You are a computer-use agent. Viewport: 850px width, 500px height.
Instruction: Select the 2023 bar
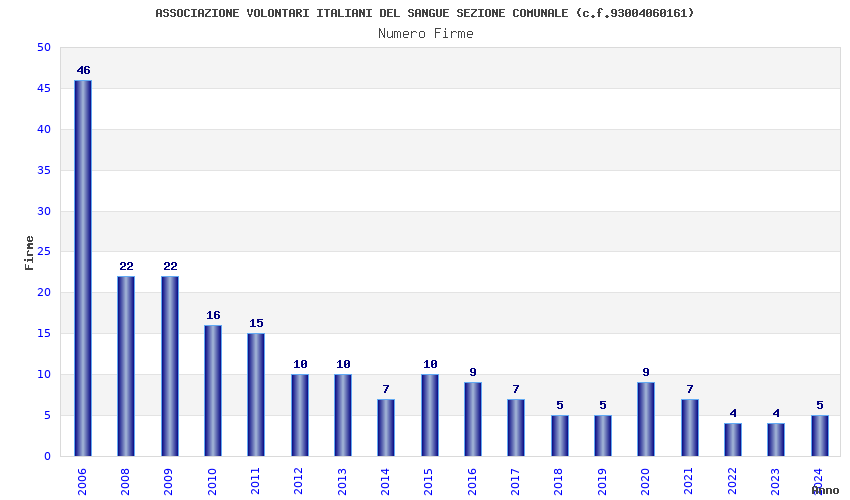click(776, 440)
